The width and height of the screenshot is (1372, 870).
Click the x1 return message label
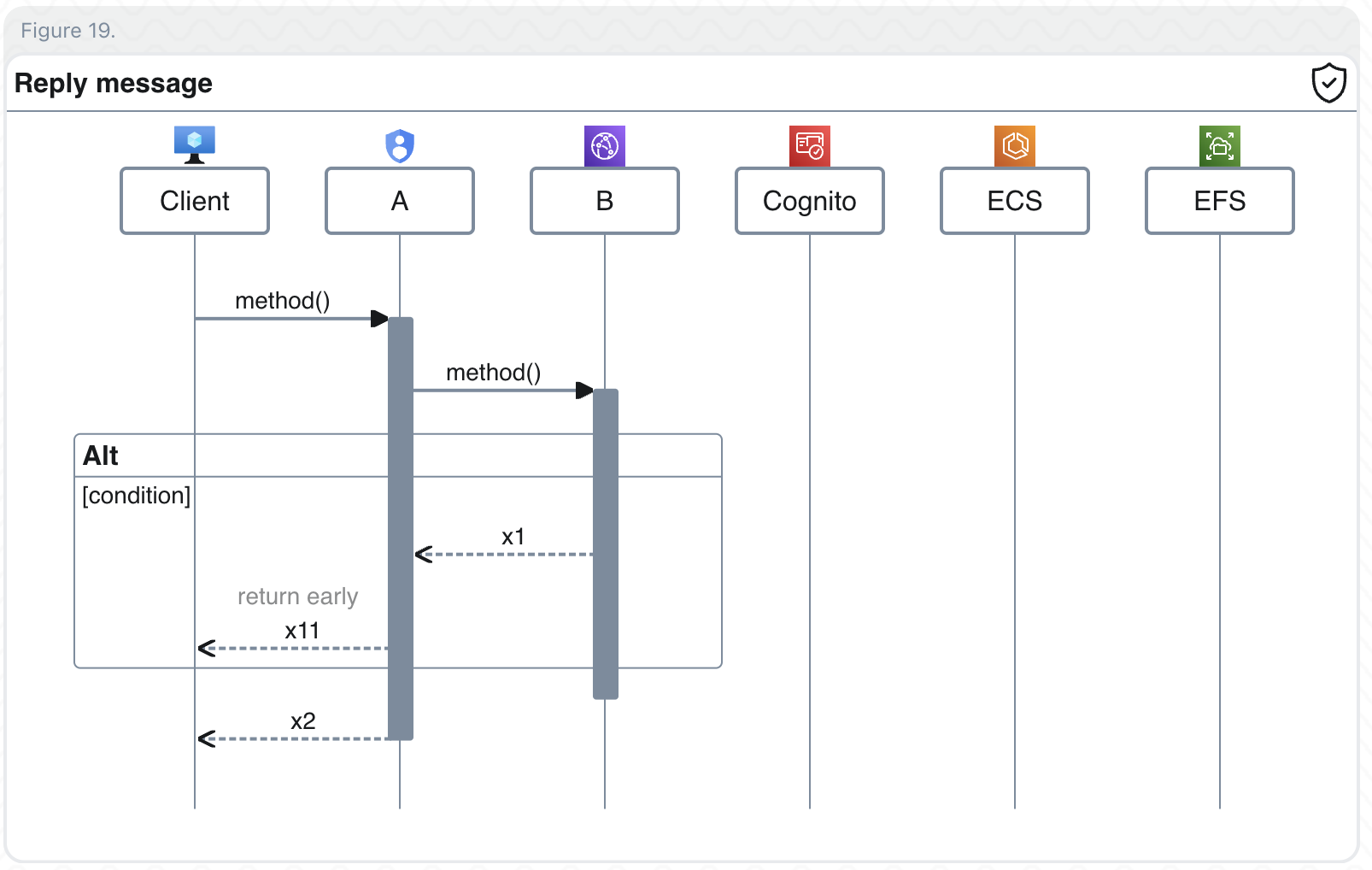(x=513, y=537)
